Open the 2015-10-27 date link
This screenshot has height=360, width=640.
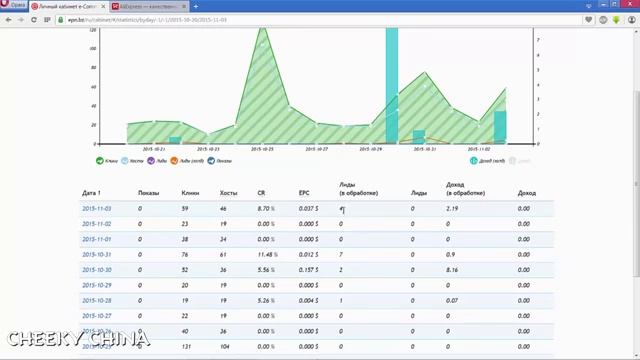pos(97,316)
